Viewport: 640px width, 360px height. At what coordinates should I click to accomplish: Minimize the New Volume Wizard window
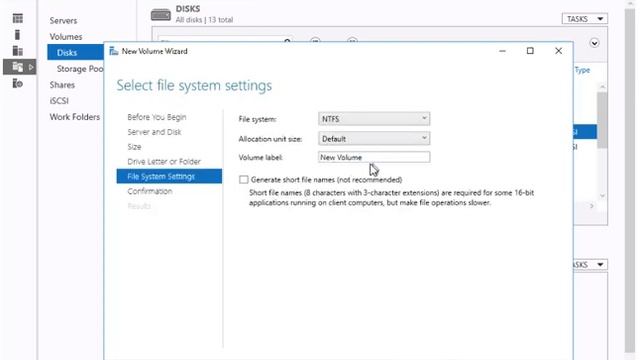tap(502, 51)
